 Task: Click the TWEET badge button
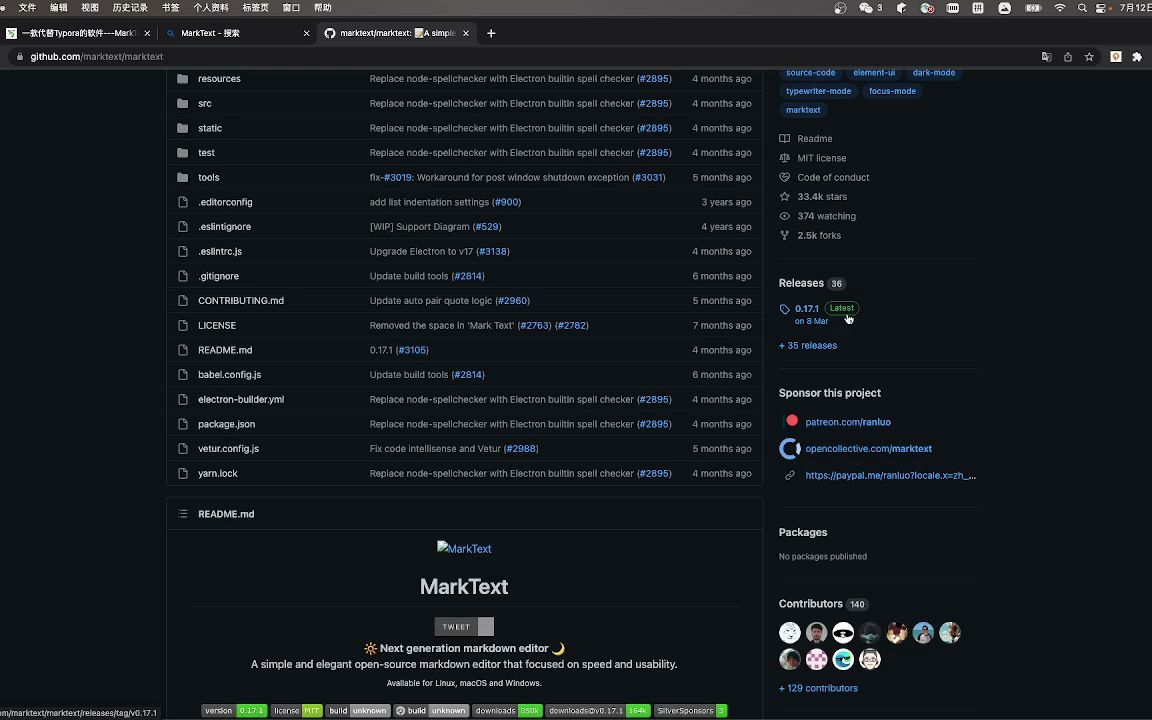tap(464, 627)
